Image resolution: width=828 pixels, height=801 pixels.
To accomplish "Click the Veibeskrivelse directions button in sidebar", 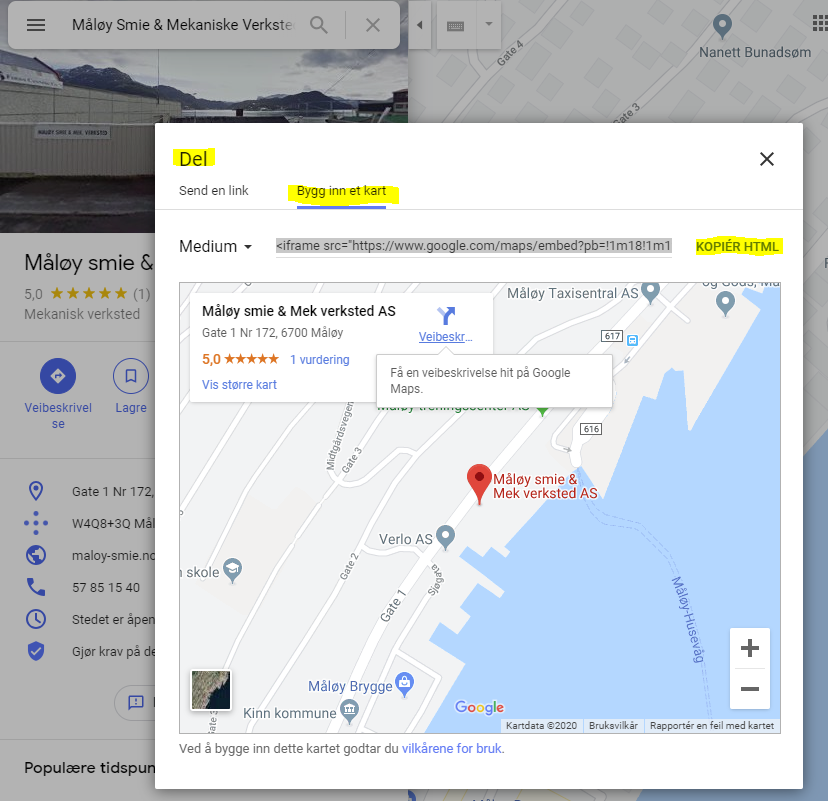I will click(58, 393).
